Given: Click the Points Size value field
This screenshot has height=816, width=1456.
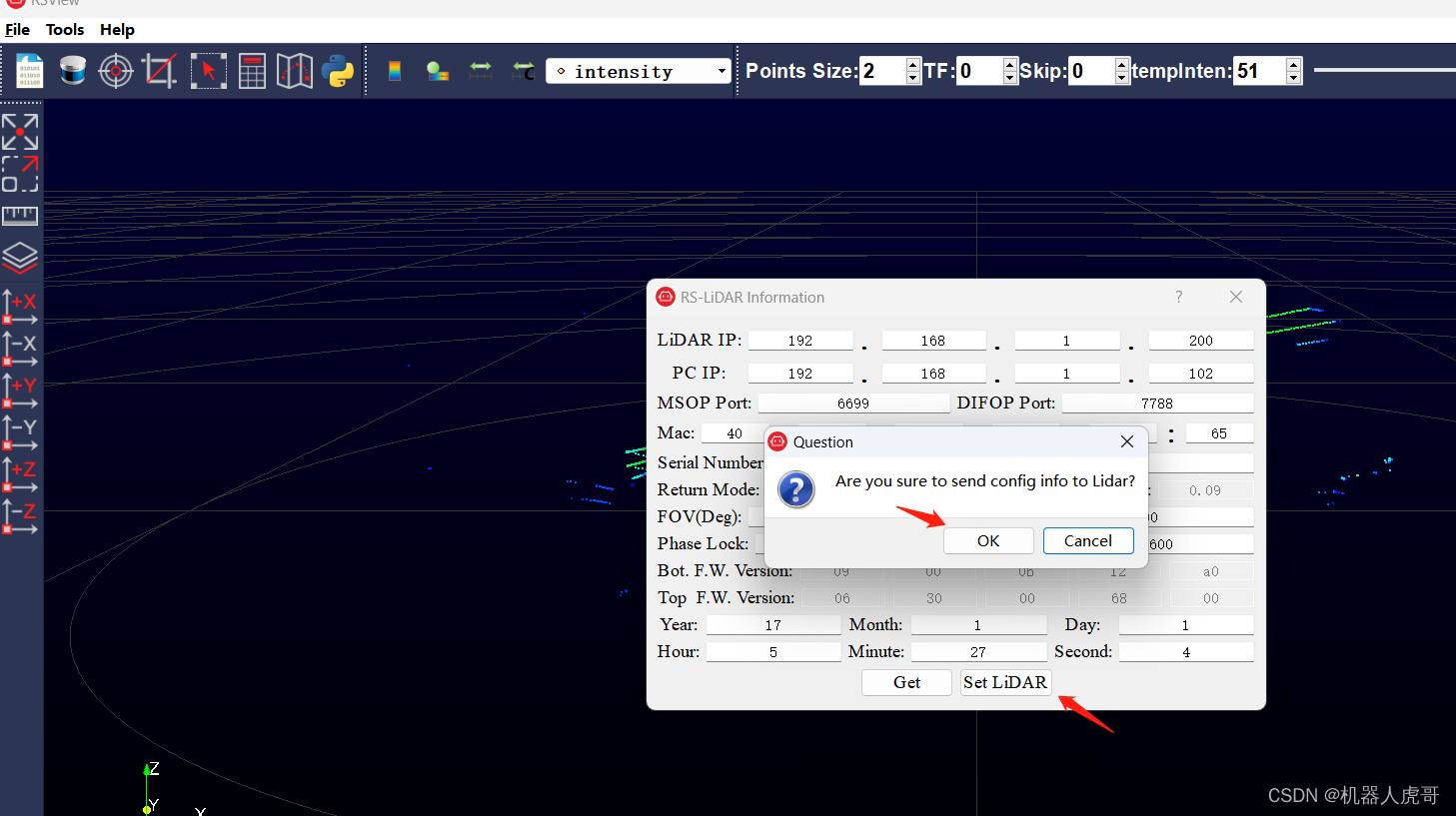Looking at the screenshot, I should tap(882, 71).
